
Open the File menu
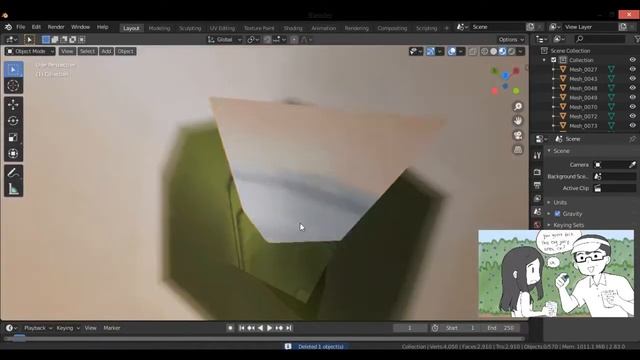tap(20, 27)
